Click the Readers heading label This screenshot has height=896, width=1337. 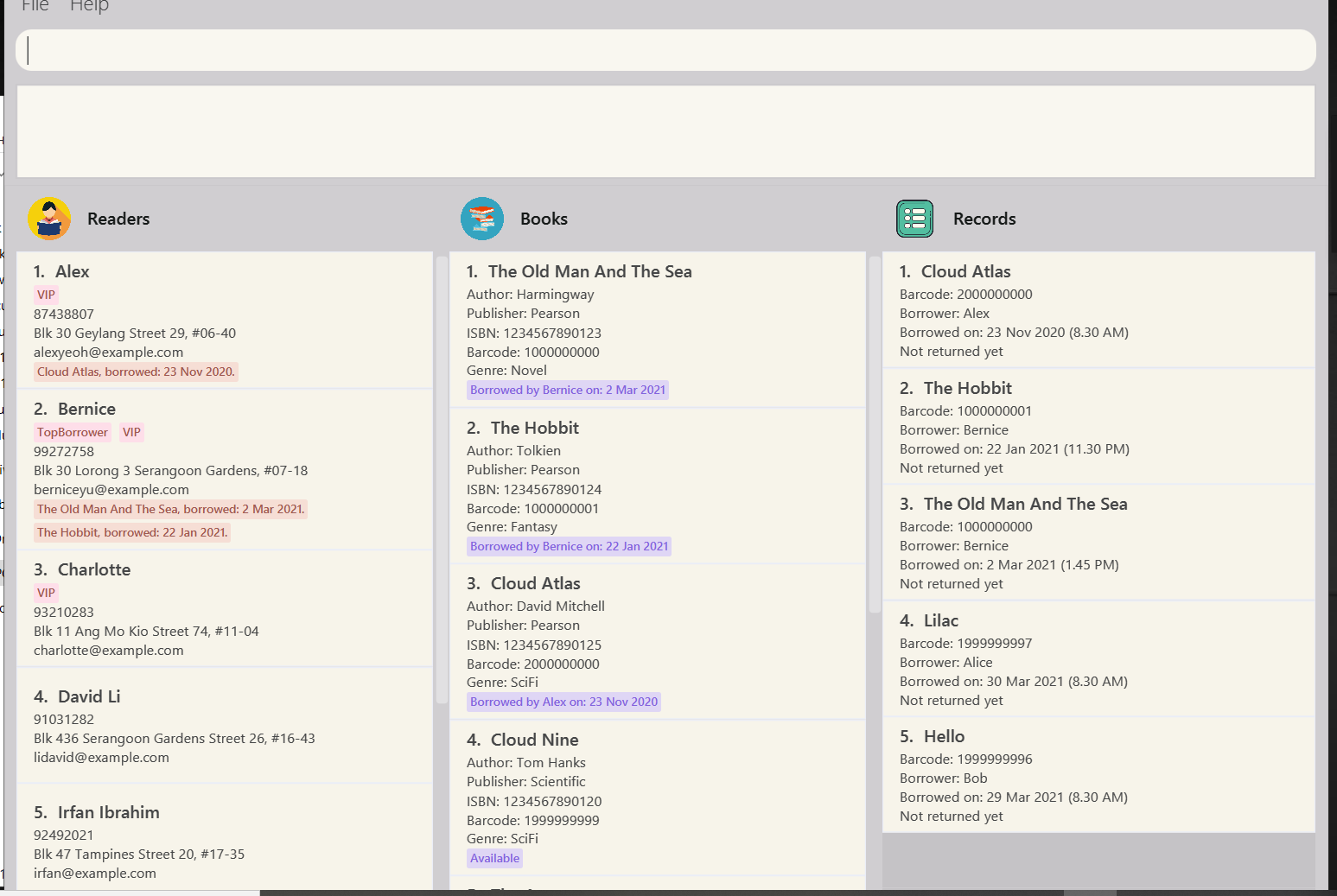[118, 219]
